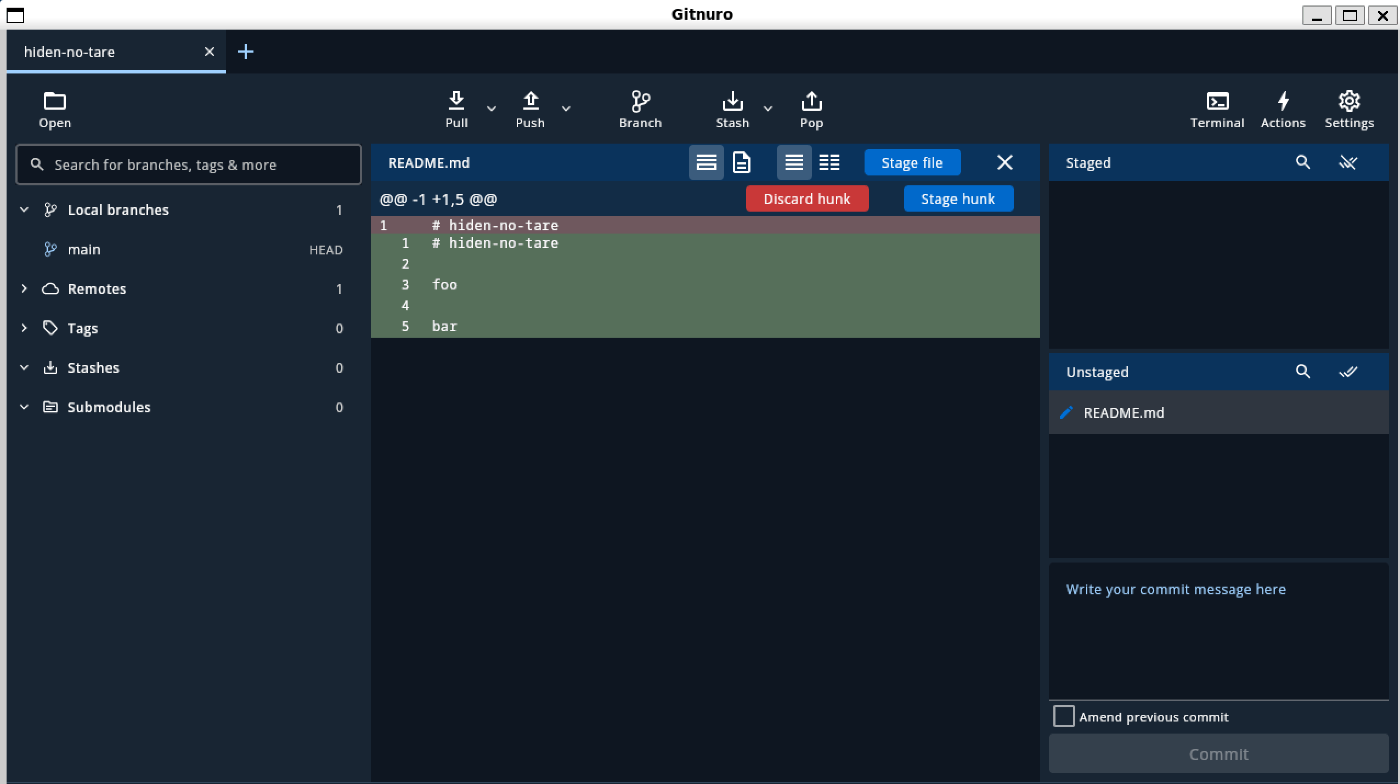Enable Amend previous commit checkbox
1400x784 pixels.
point(1064,716)
